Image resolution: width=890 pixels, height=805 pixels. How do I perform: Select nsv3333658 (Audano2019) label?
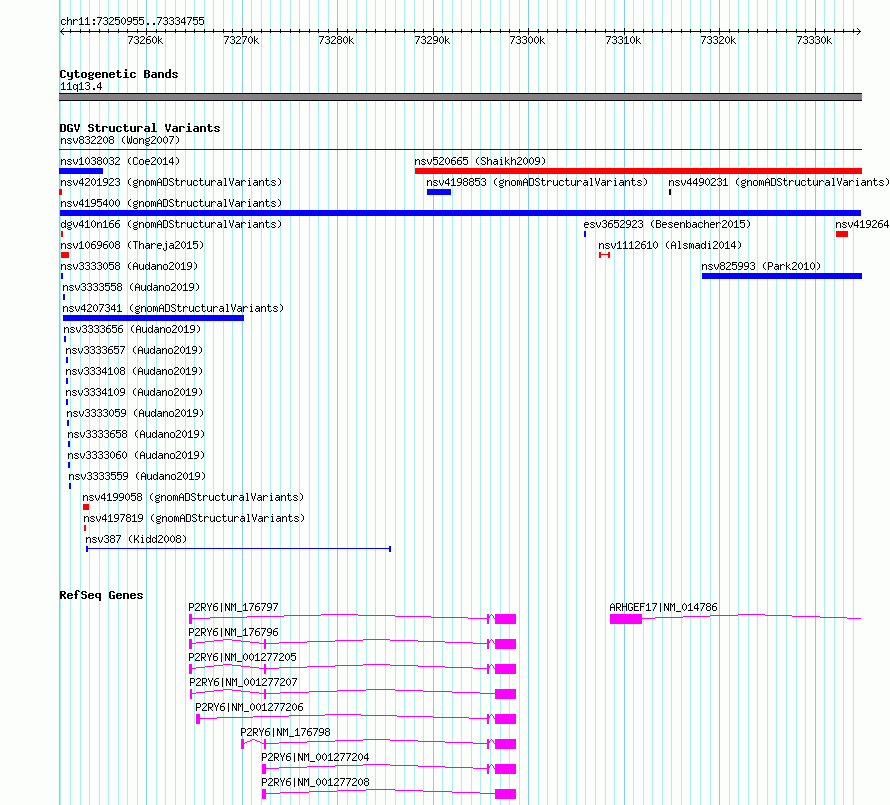click(x=136, y=434)
